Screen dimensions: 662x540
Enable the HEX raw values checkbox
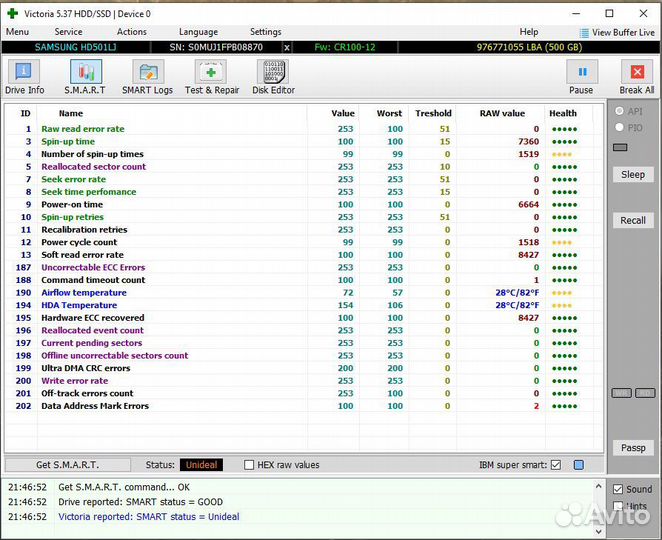pyautogui.click(x=250, y=465)
